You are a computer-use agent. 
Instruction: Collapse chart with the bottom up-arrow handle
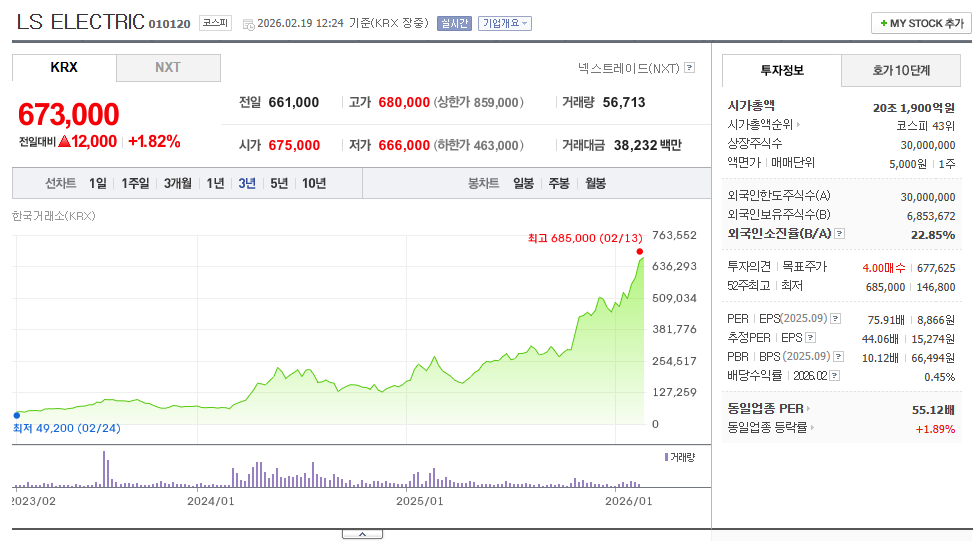pos(362,534)
